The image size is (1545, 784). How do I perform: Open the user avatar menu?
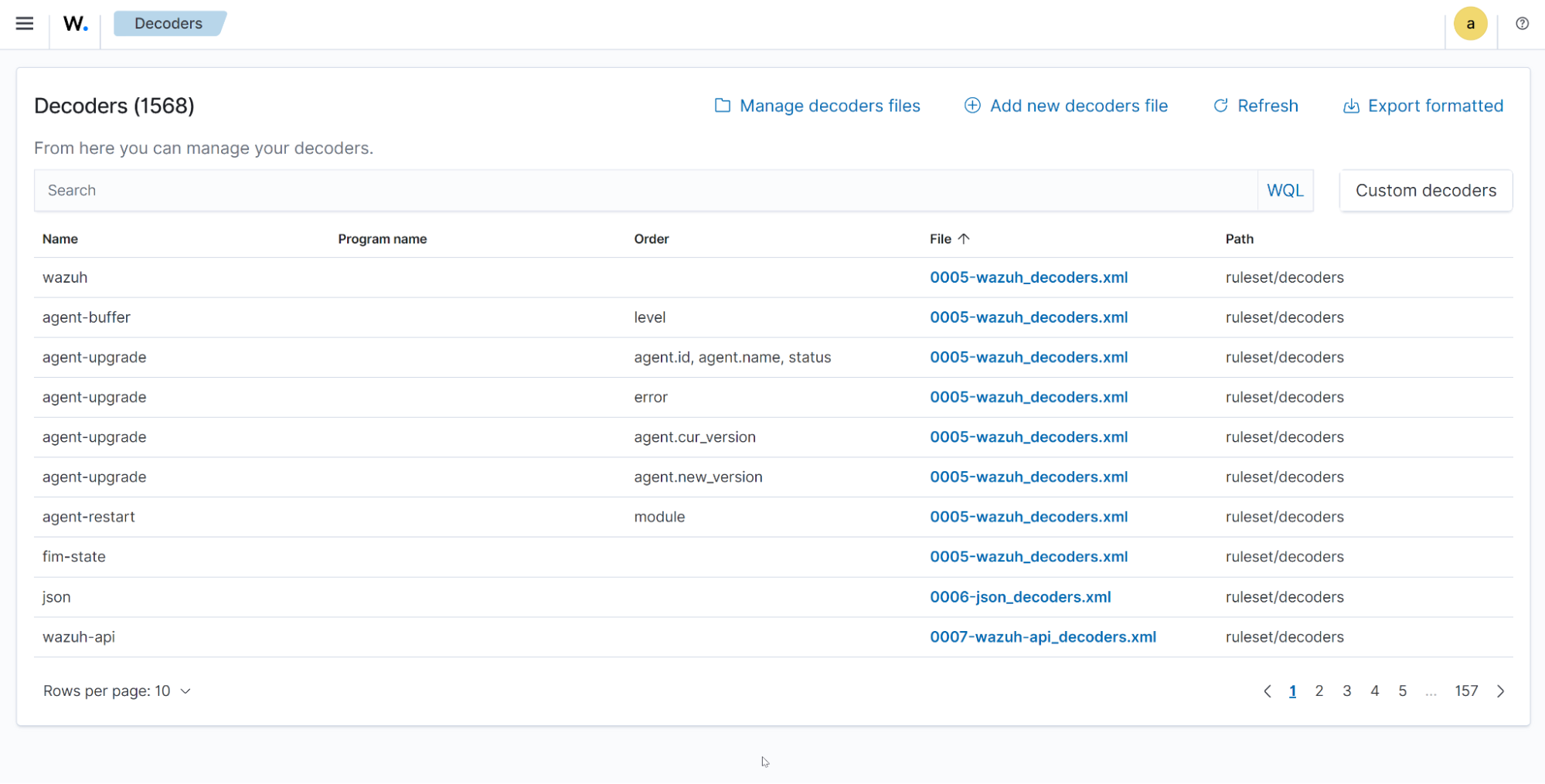pyautogui.click(x=1470, y=23)
